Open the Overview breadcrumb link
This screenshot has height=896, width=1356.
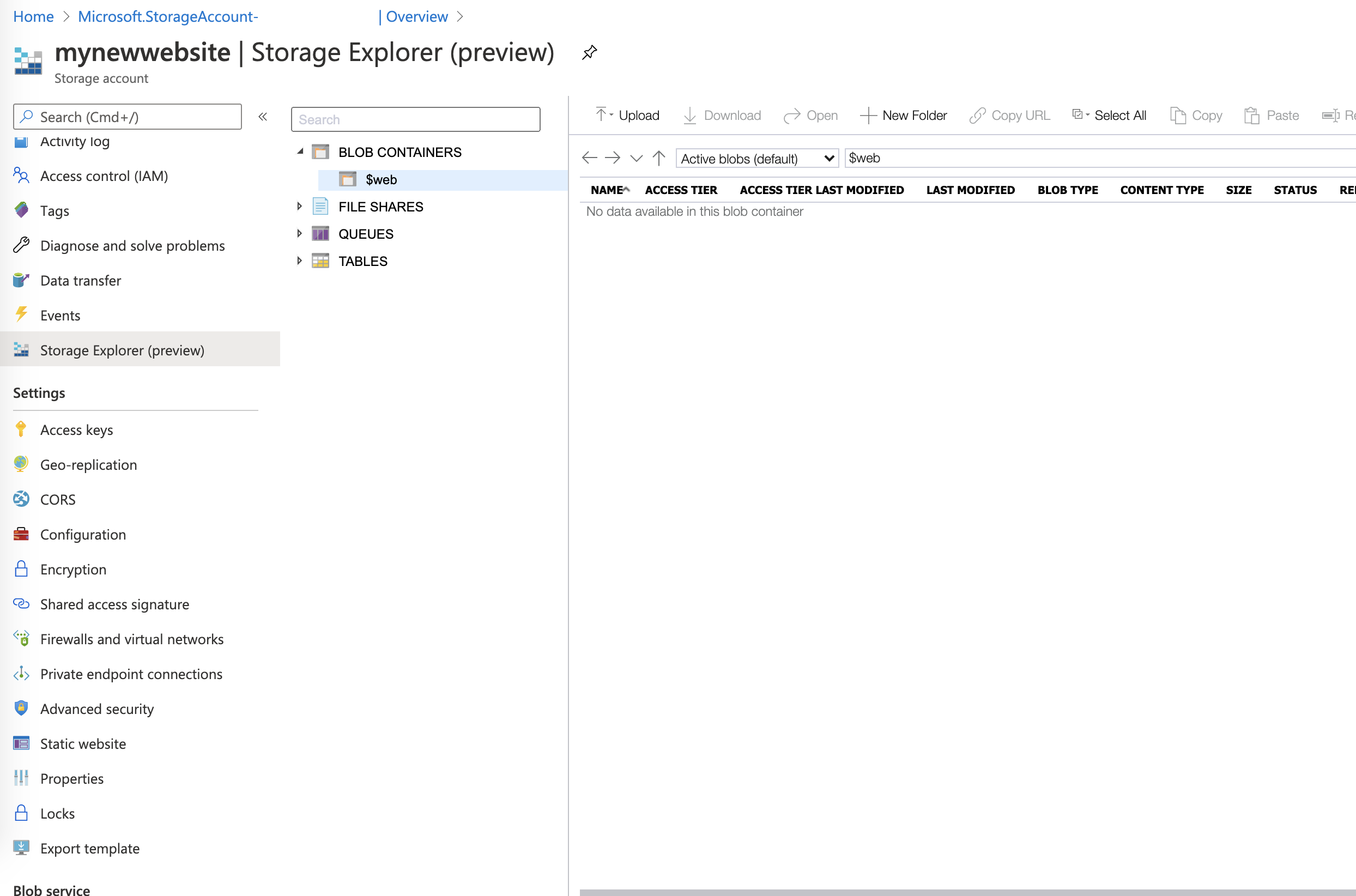click(x=416, y=16)
